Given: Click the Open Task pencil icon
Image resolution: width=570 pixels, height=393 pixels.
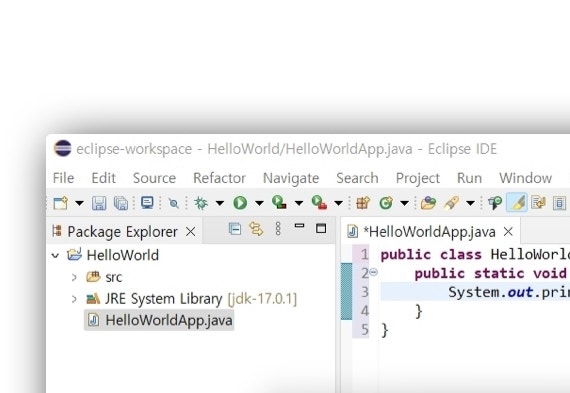Looking at the screenshot, I should pos(451,203).
